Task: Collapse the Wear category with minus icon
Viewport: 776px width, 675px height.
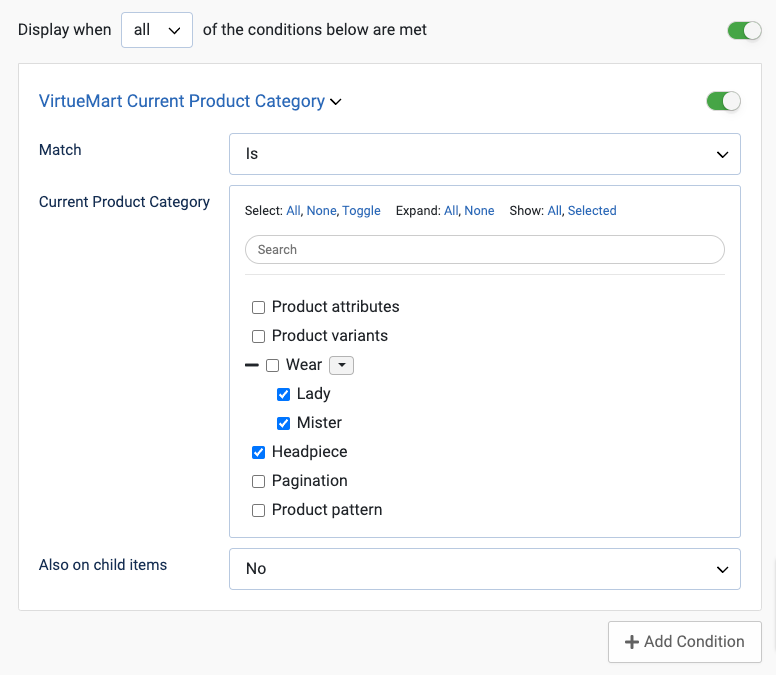Action: [x=252, y=365]
